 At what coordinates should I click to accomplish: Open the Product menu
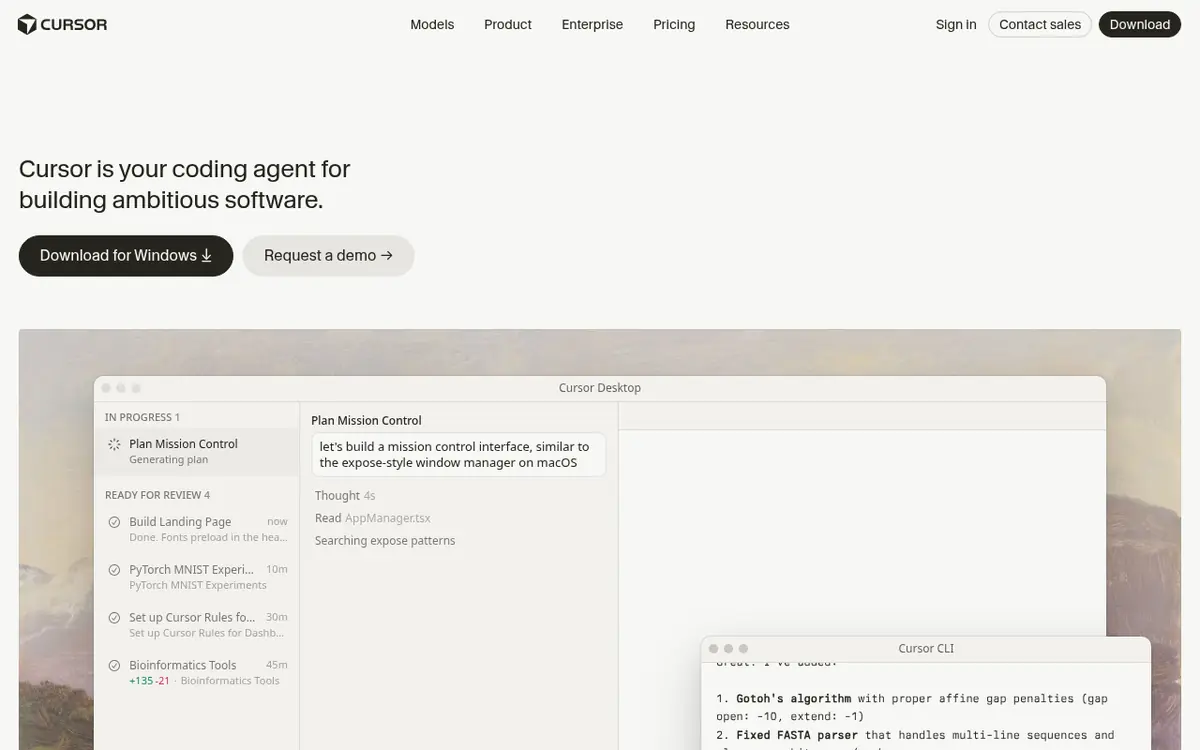[x=508, y=24]
